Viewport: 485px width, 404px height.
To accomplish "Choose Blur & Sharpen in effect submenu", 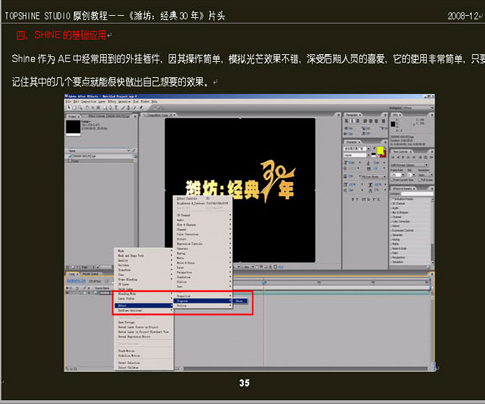I will click(x=203, y=225).
